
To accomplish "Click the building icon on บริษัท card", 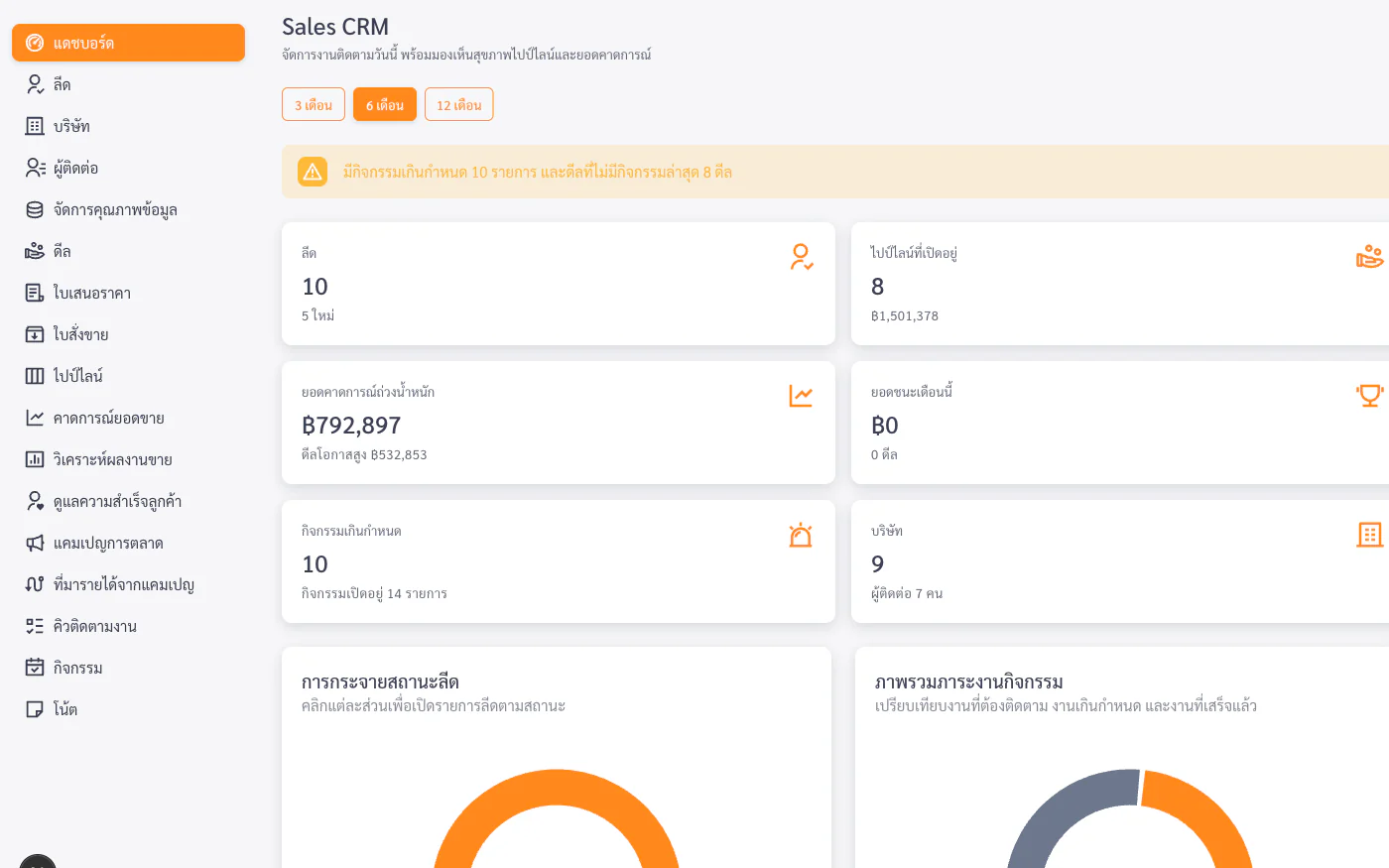I will 1370,535.
